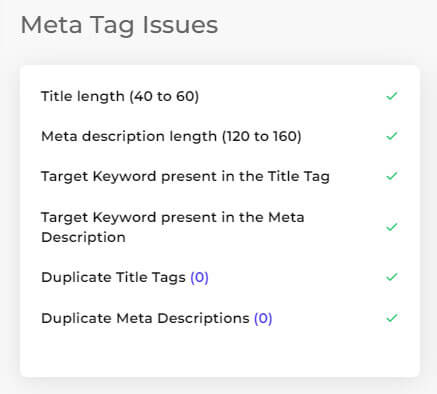
Task: Click the green checkmark beside Title length
Action: 392,96
